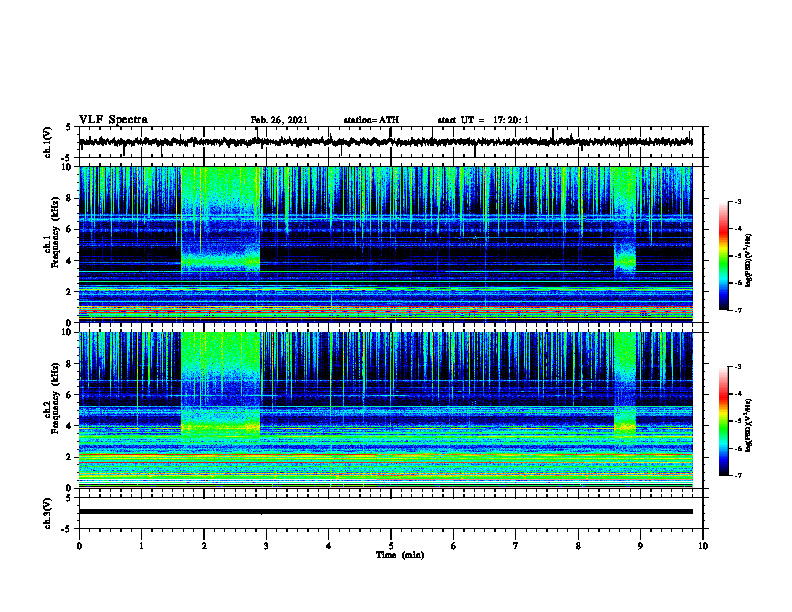Click the ch.1 color bar log(PSD) label
792x612 pixels.
tap(749, 260)
